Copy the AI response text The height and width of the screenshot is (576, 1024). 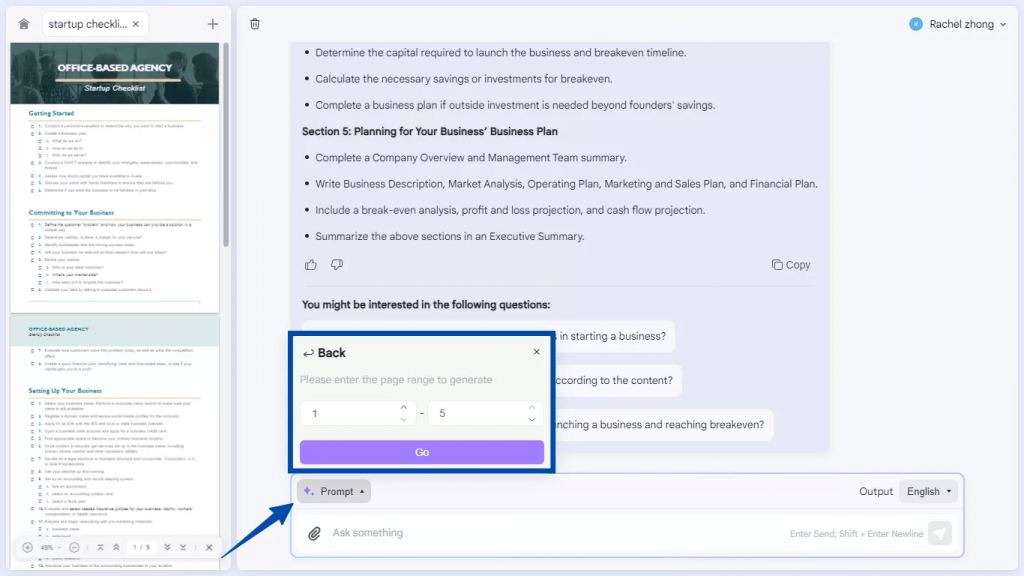(790, 264)
